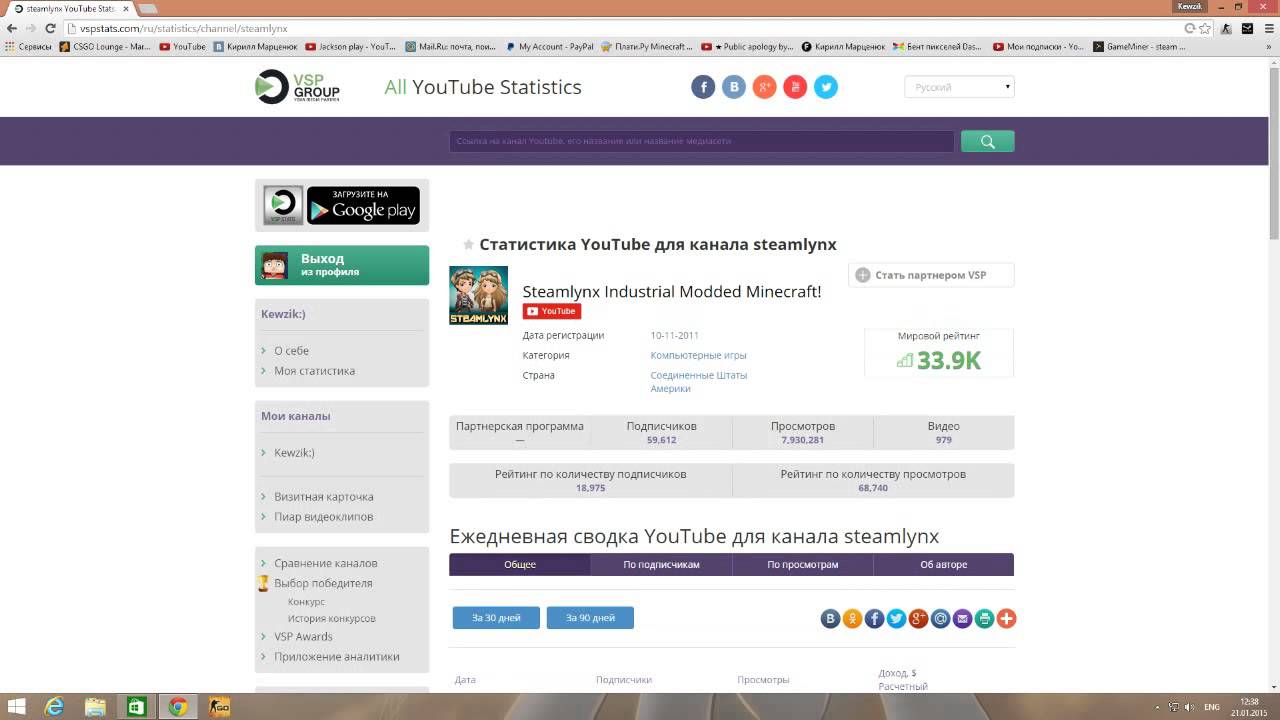Click the red YouTube badge under channel name

coord(552,311)
